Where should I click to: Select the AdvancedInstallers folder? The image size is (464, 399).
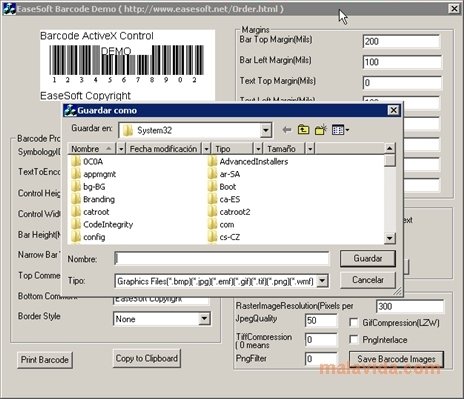pyautogui.click(x=248, y=162)
